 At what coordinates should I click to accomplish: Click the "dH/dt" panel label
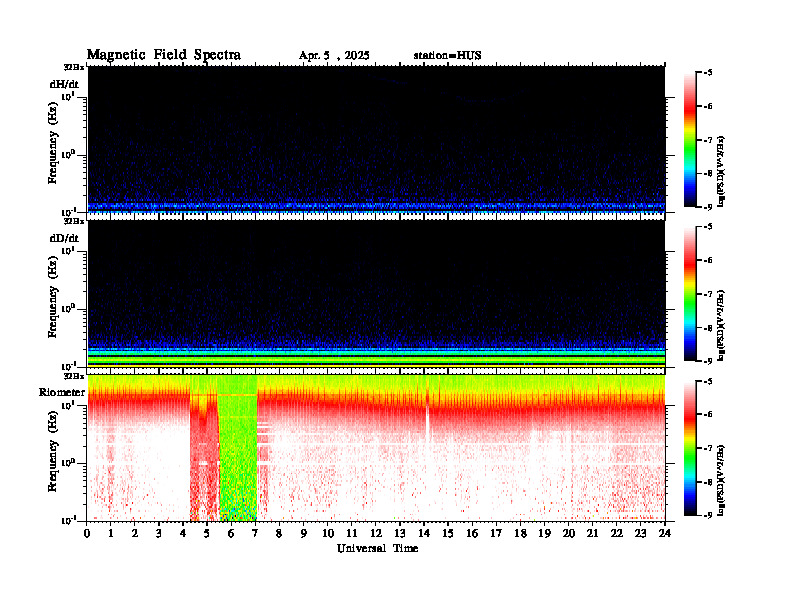64,84
